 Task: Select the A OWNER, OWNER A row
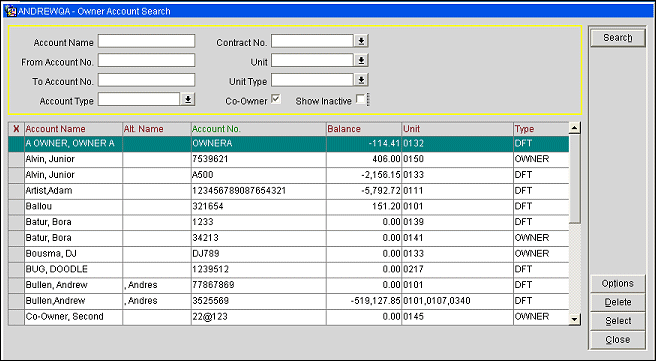289,143
